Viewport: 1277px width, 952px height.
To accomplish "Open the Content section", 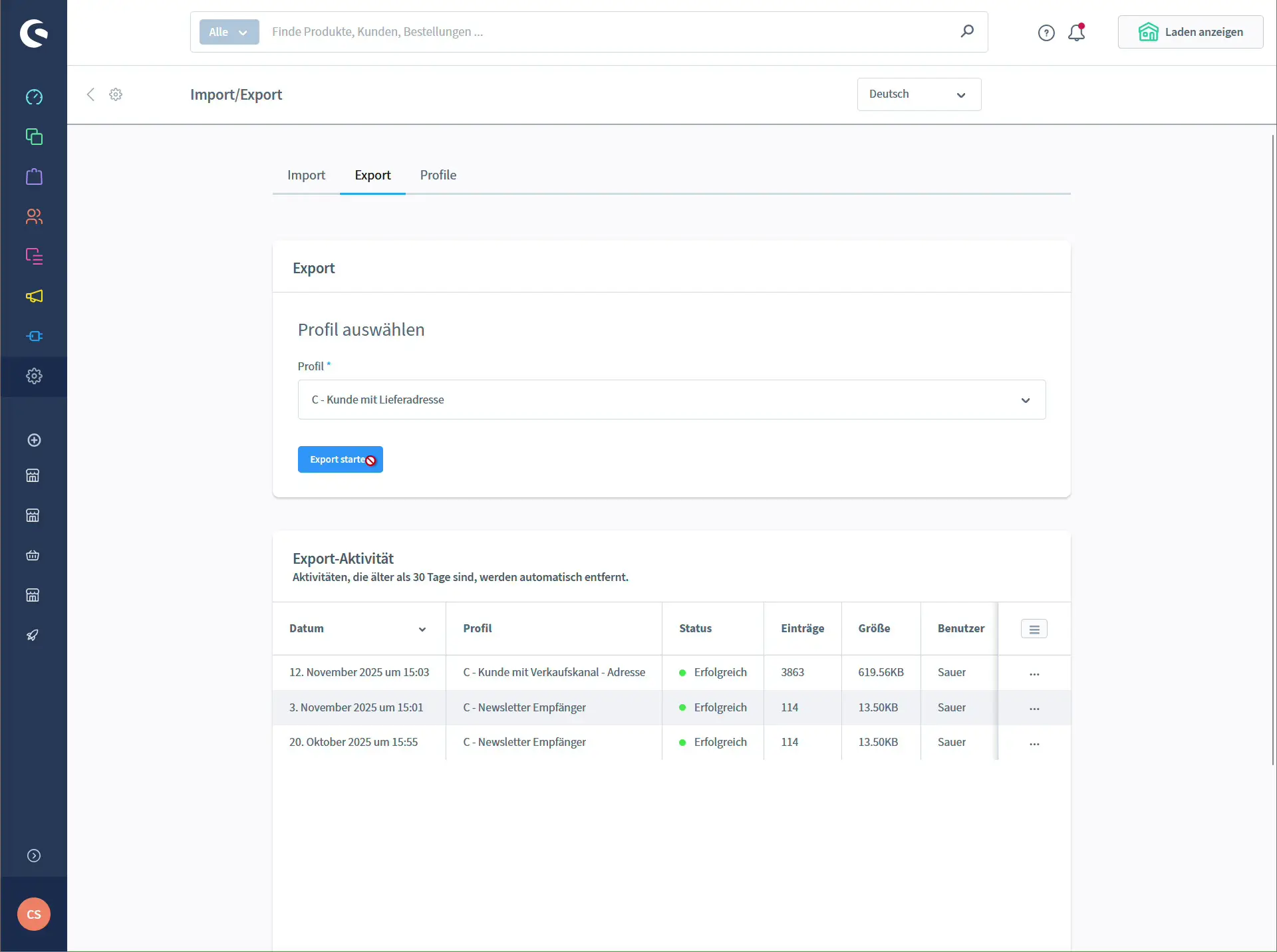I will (x=34, y=256).
